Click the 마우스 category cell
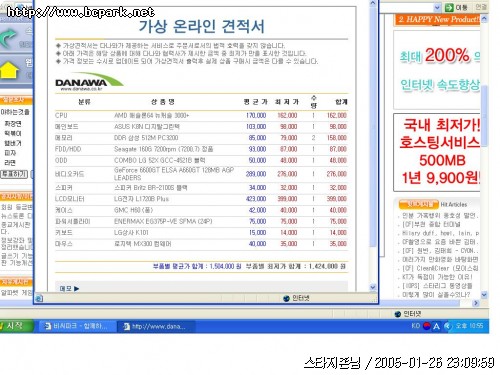500x375 pixels. [64, 244]
